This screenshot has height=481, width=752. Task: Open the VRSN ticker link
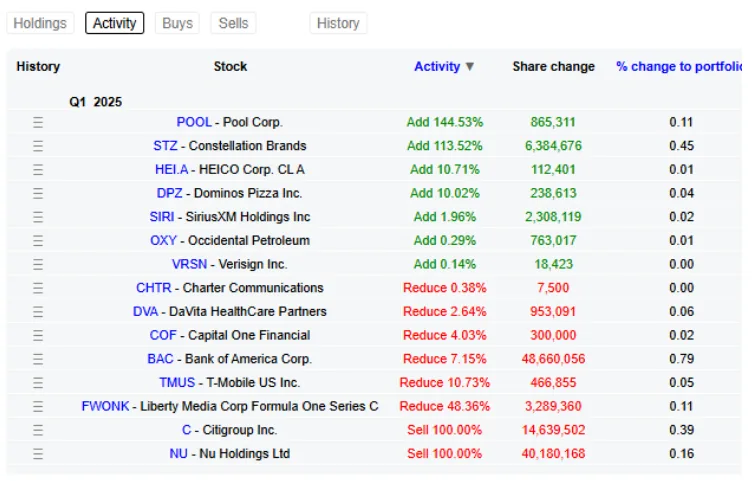coord(189,264)
